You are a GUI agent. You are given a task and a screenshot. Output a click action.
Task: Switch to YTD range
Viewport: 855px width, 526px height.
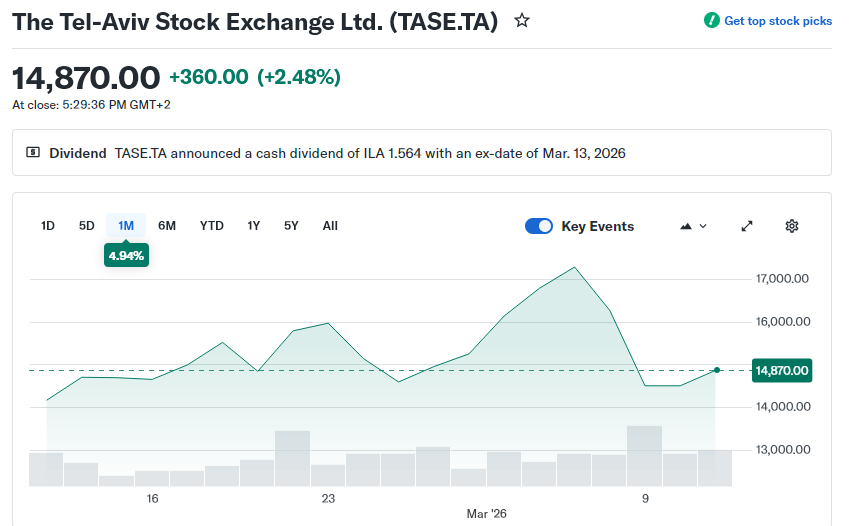(x=212, y=226)
